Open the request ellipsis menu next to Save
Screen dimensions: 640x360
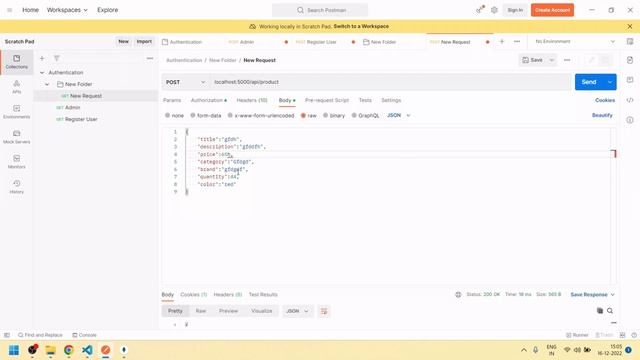point(567,60)
